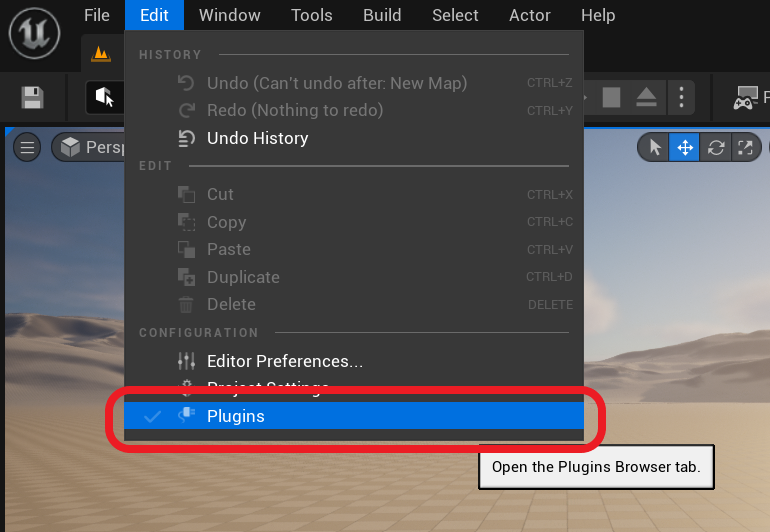Select Undo History in the Edit menu

[257, 138]
